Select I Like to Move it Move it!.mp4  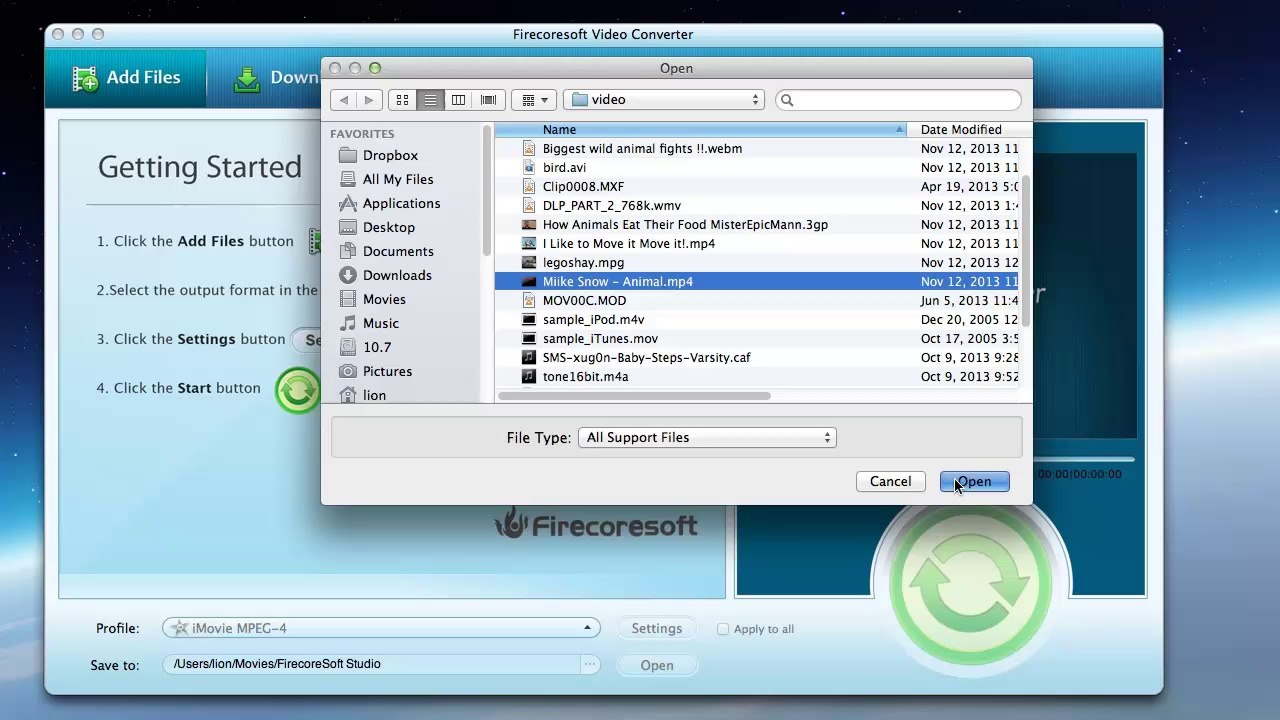pos(628,243)
